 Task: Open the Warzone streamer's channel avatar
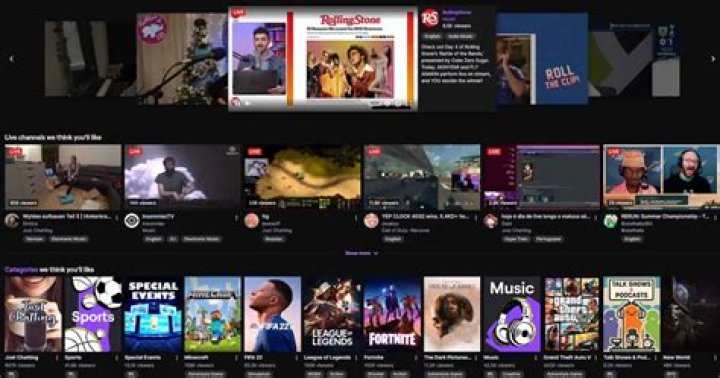[371, 221]
